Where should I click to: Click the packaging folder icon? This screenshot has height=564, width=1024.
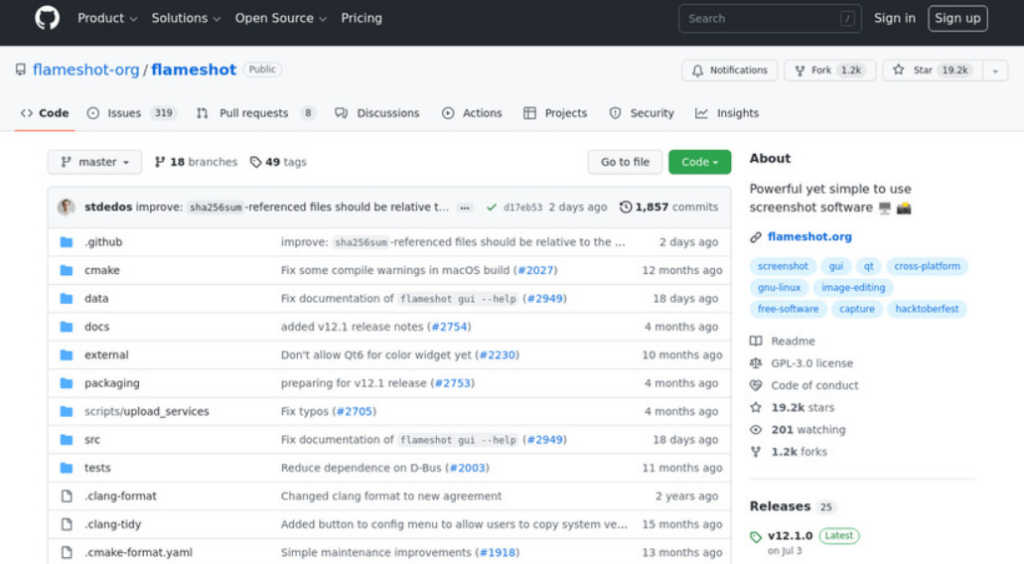pos(66,383)
